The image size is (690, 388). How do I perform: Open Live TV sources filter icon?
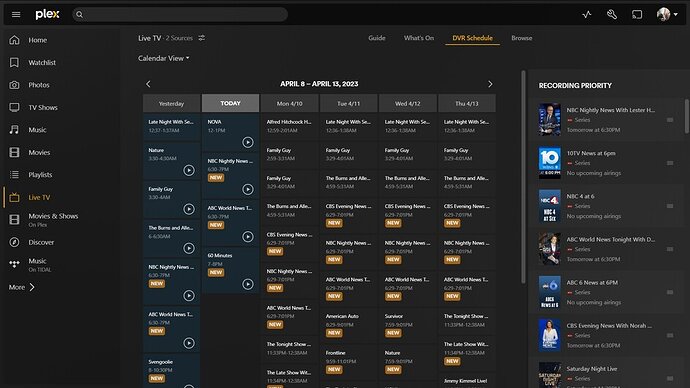tap(202, 38)
